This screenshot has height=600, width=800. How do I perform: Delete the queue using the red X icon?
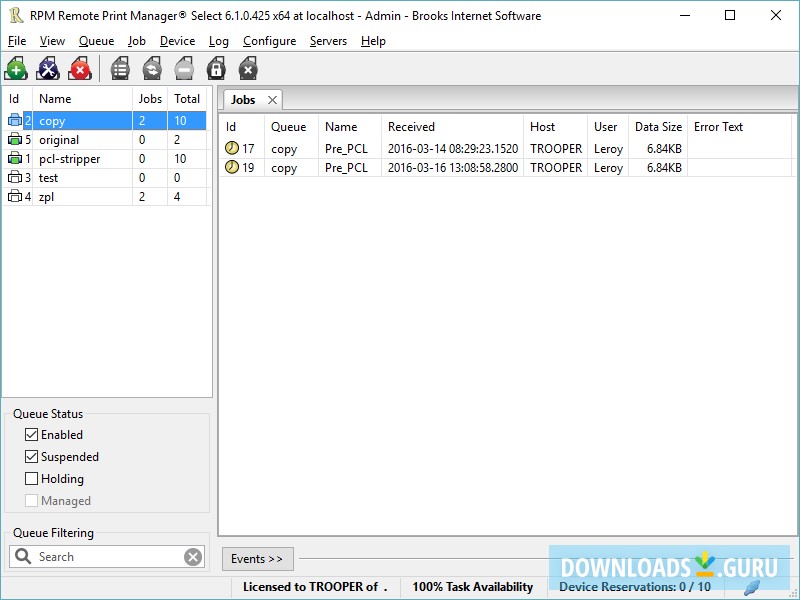(80, 68)
